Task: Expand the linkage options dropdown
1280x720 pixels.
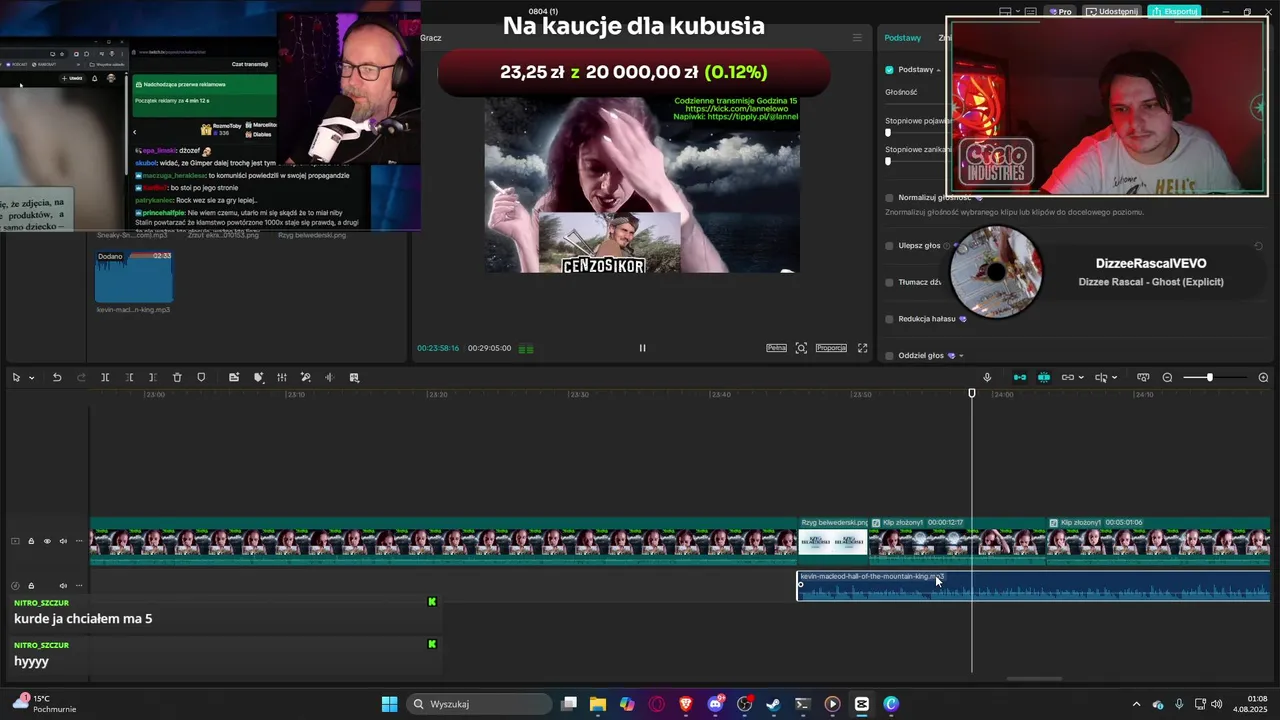Action: click(x=1082, y=378)
